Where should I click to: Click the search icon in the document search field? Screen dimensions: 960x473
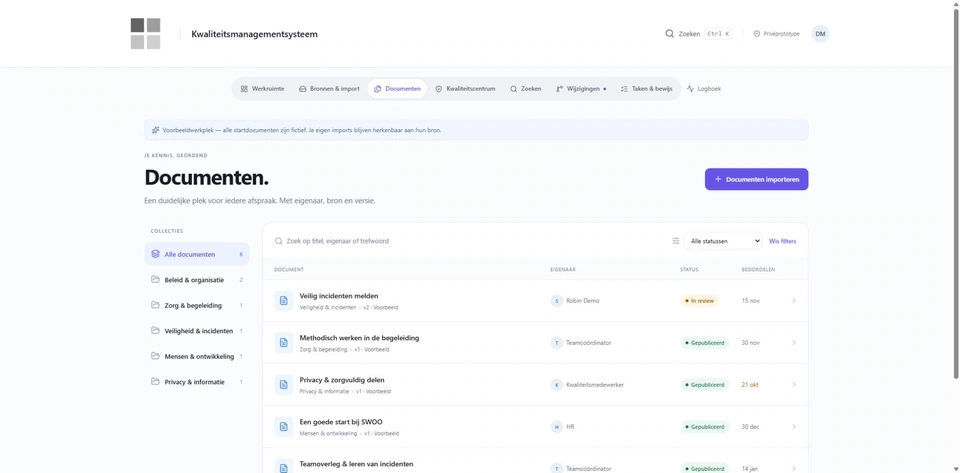coord(279,241)
